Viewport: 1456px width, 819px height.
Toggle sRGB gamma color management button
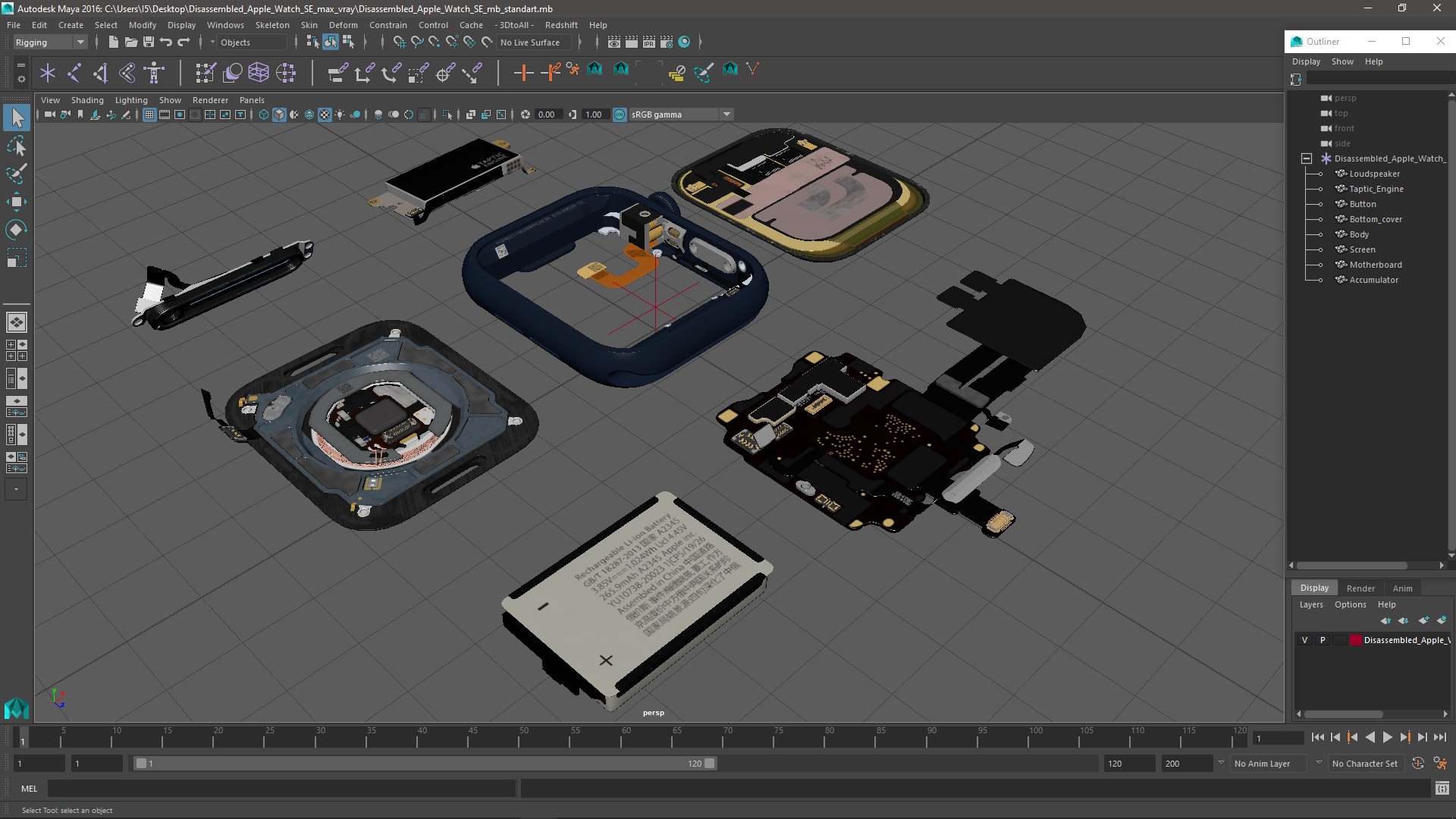click(x=620, y=115)
